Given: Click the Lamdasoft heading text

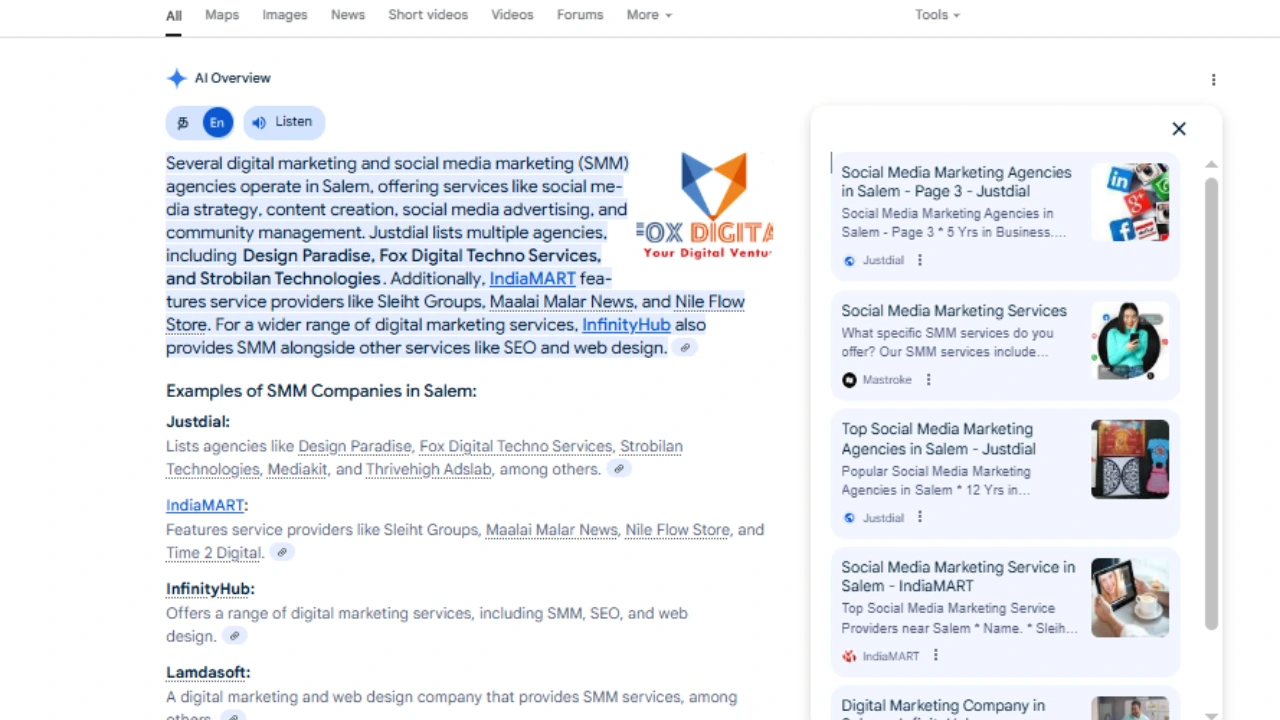Looking at the screenshot, I should click(208, 672).
